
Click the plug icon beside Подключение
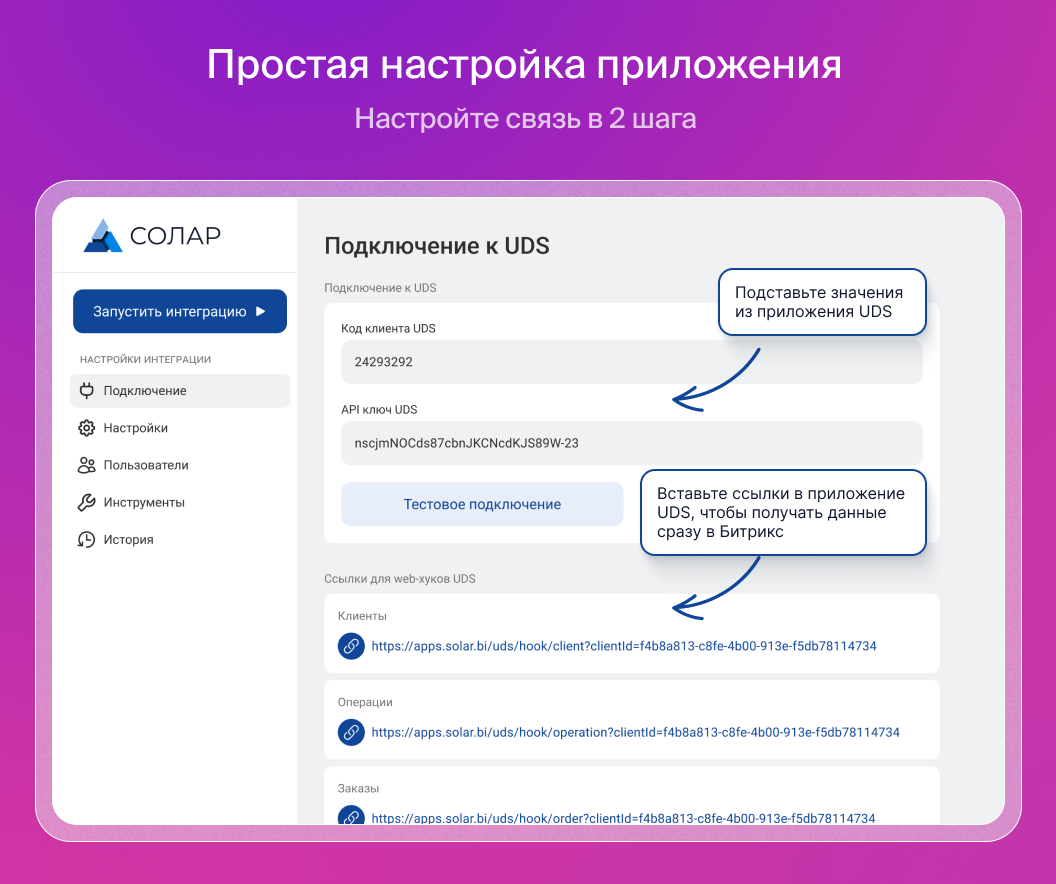[x=86, y=390]
